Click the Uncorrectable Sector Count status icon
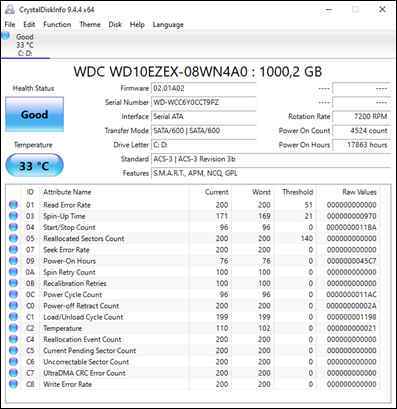397x409 pixels. (x=13, y=362)
